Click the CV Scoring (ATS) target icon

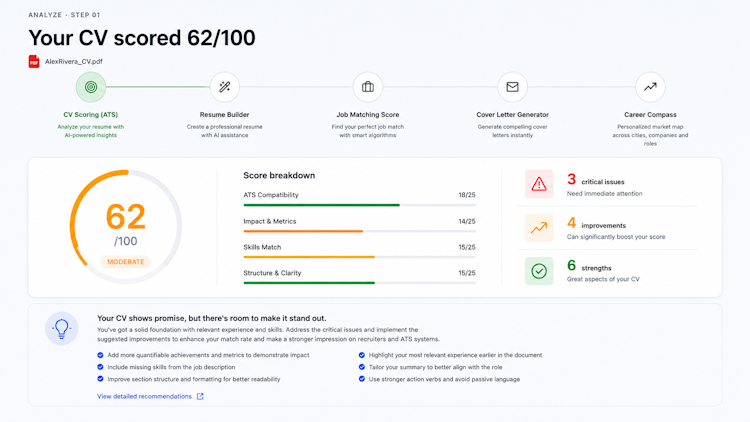point(91,87)
